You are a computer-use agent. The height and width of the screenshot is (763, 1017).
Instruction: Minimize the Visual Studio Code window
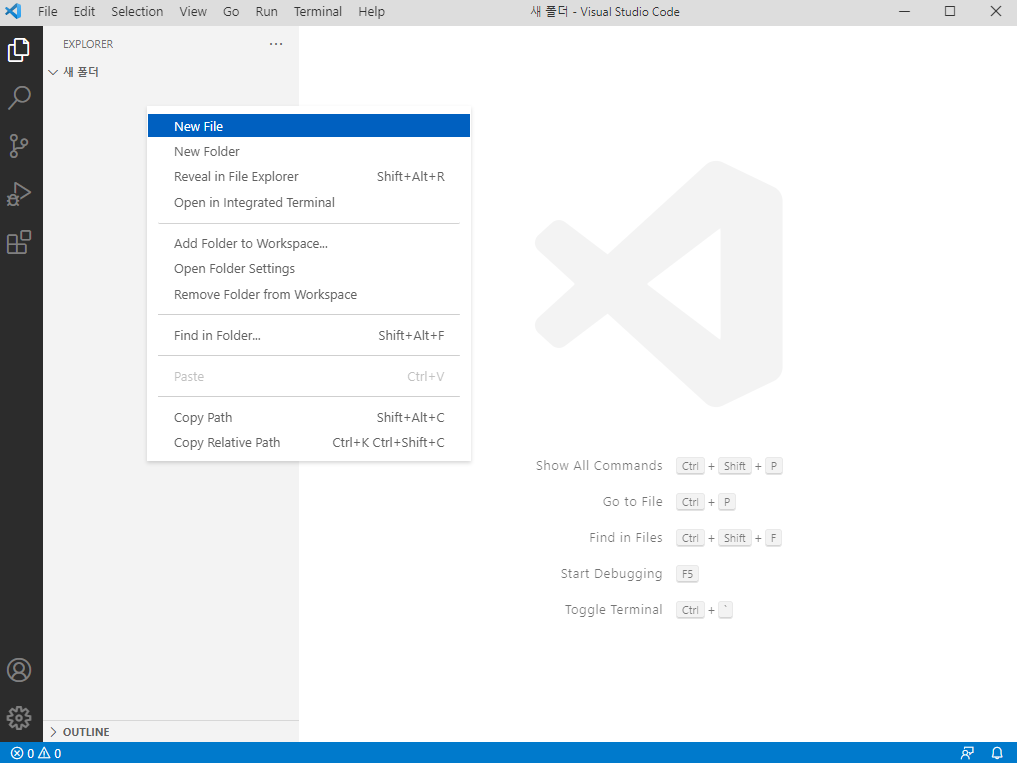[904, 11]
